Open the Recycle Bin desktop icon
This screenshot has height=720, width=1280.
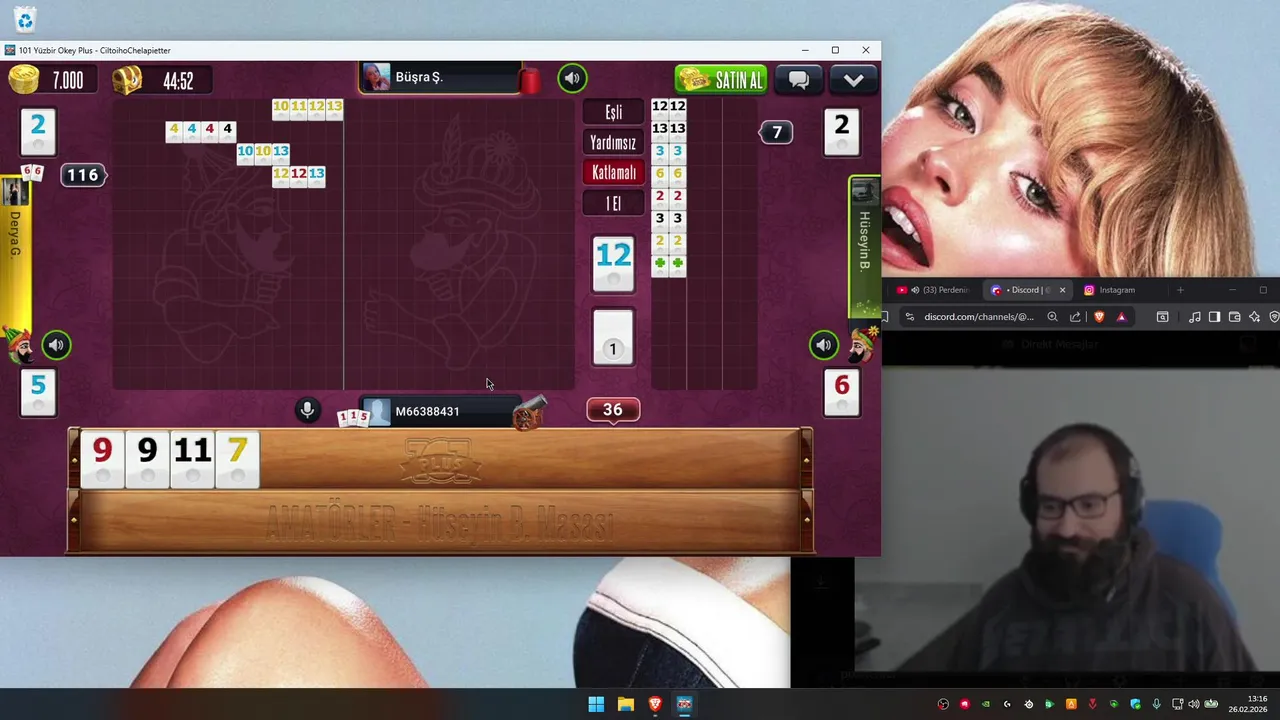click(x=25, y=19)
